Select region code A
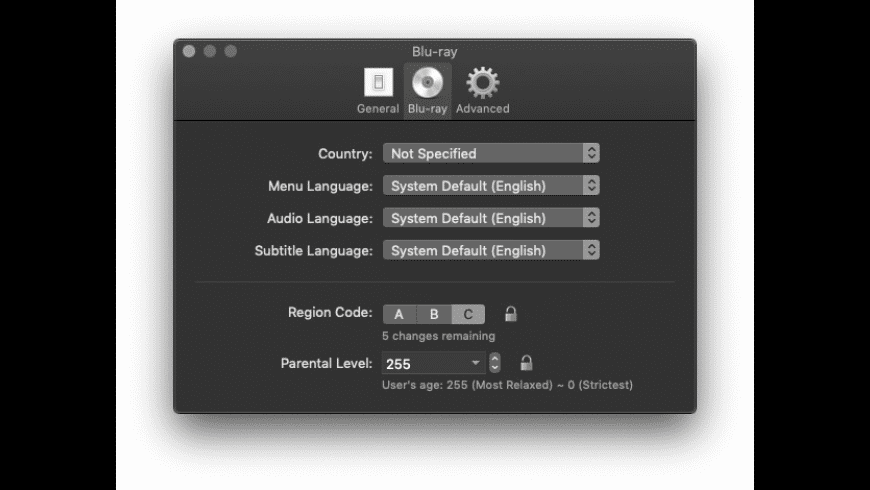870x490 pixels. pos(399,314)
